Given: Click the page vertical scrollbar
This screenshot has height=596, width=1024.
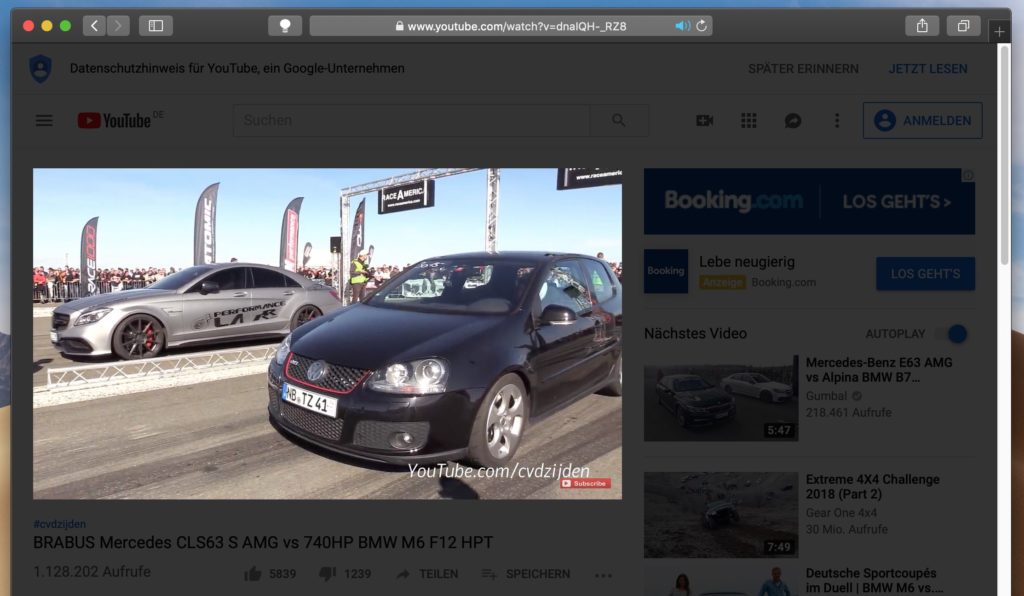Looking at the screenshot, I should 1004,157.
